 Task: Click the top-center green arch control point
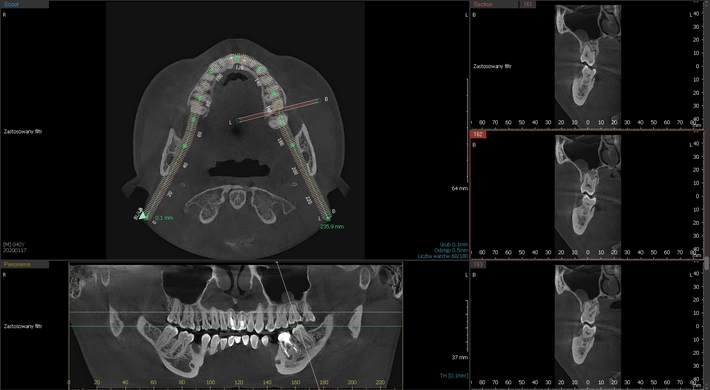tap(237, 58)
